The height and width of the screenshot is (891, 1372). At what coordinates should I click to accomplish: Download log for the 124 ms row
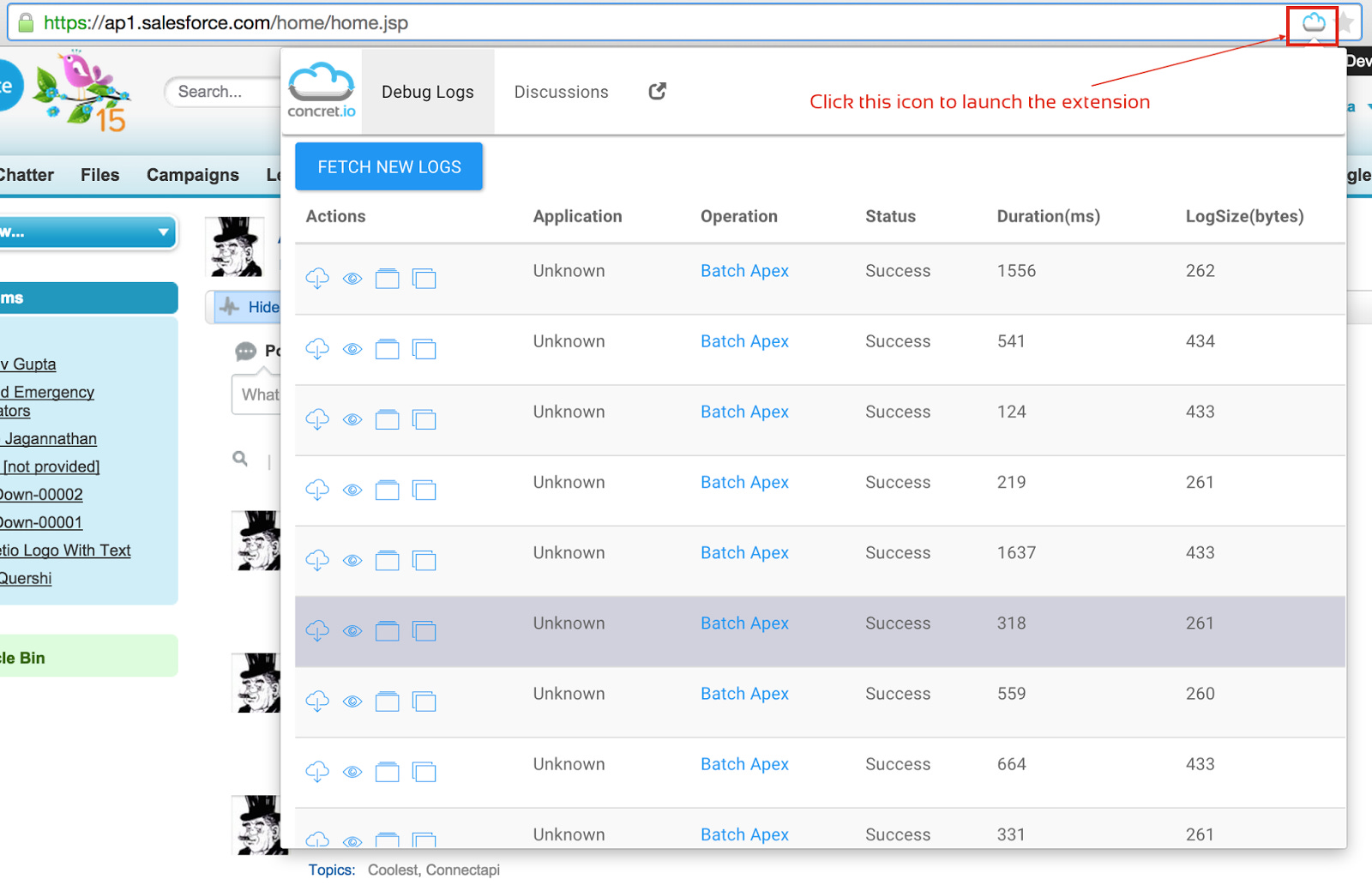pyautogui.click(x=317, y=419)
